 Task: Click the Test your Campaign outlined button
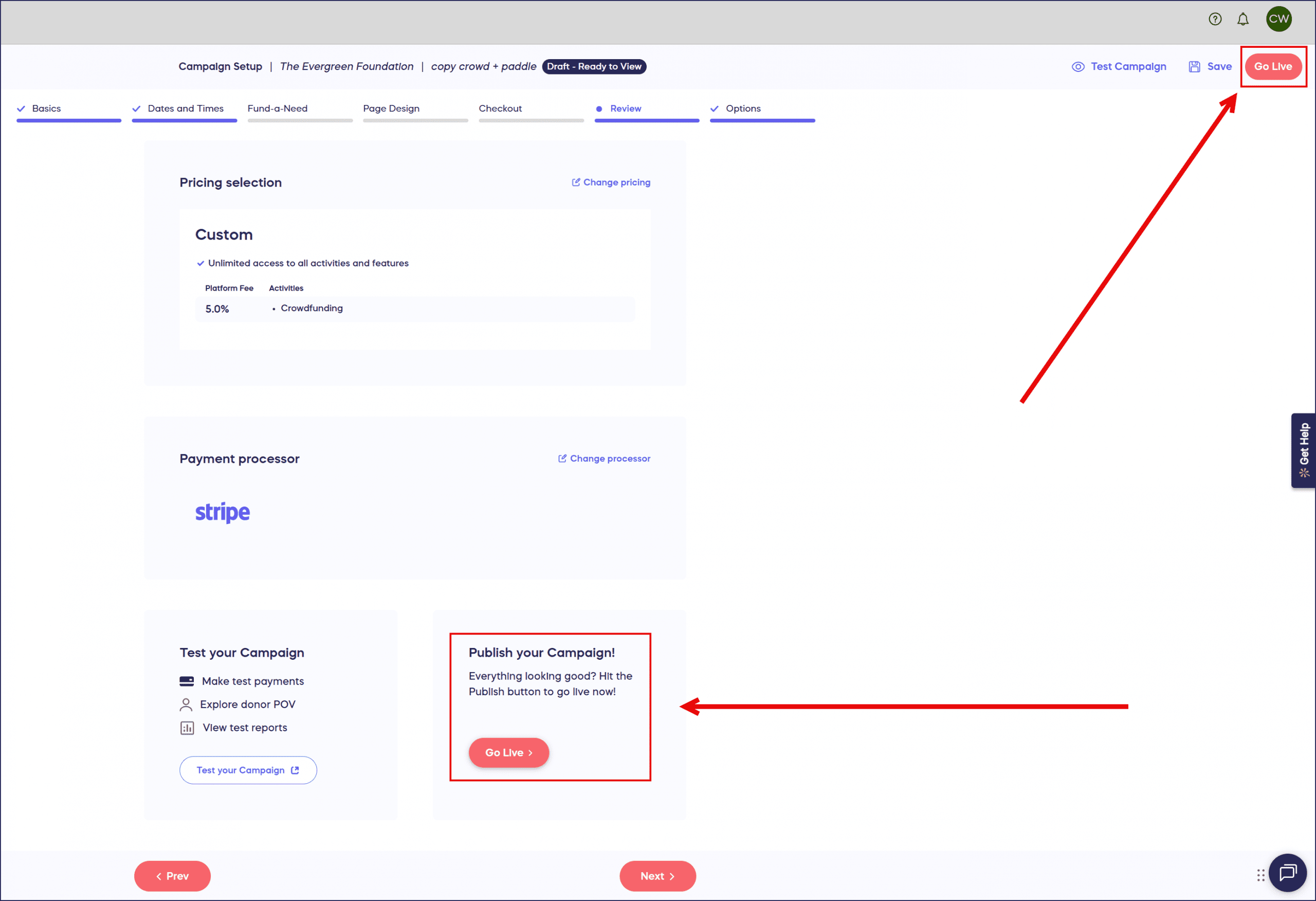click(x=248, y=770)
